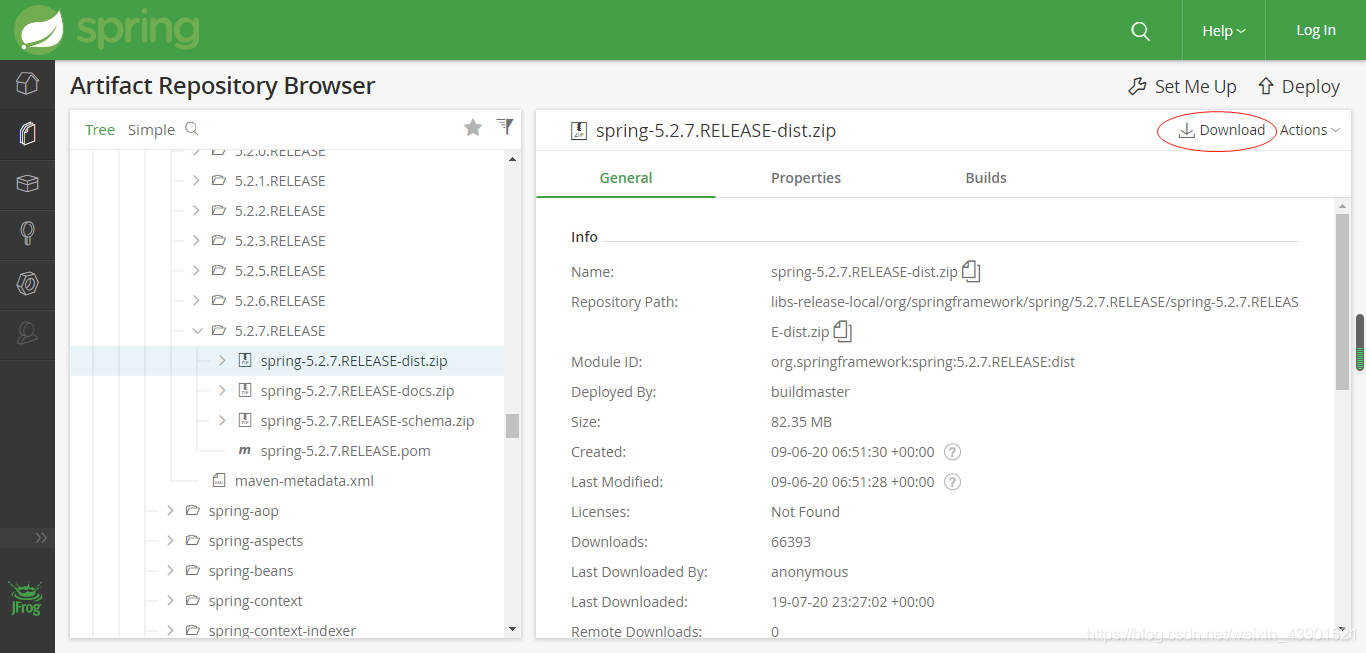Click the tree scrollbar up arrow

(x=513, y=158)
